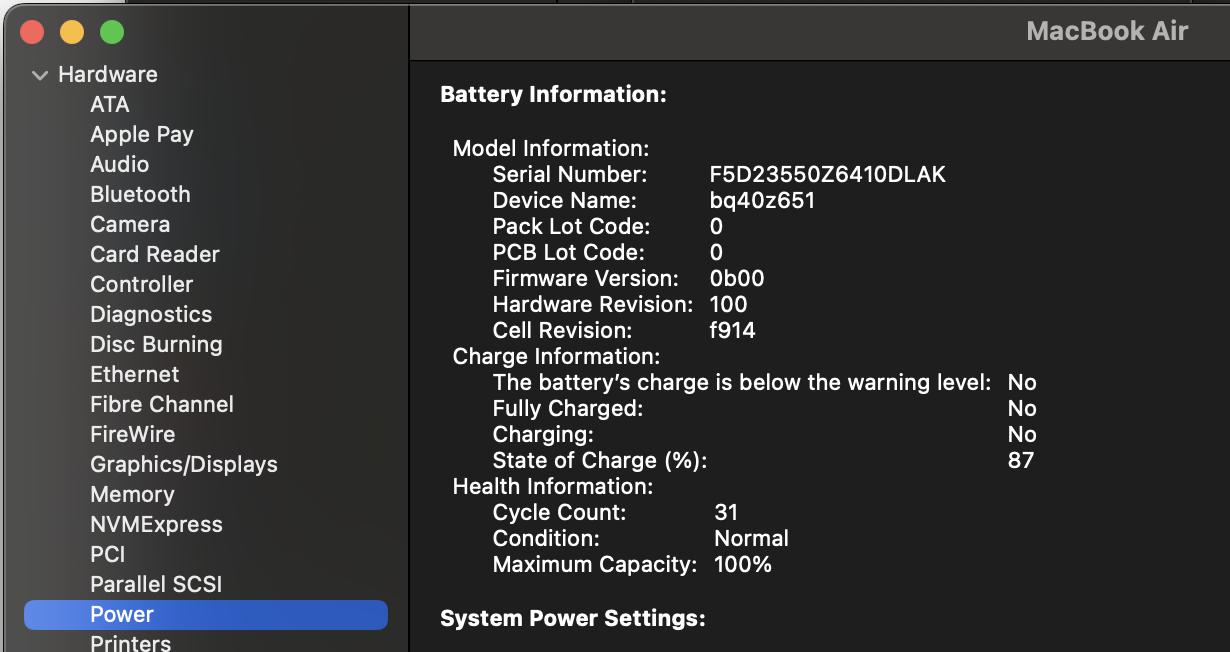This screenshot has width=1230, height=652.
Task: Click the Charging label
Action: coord(543,434)
